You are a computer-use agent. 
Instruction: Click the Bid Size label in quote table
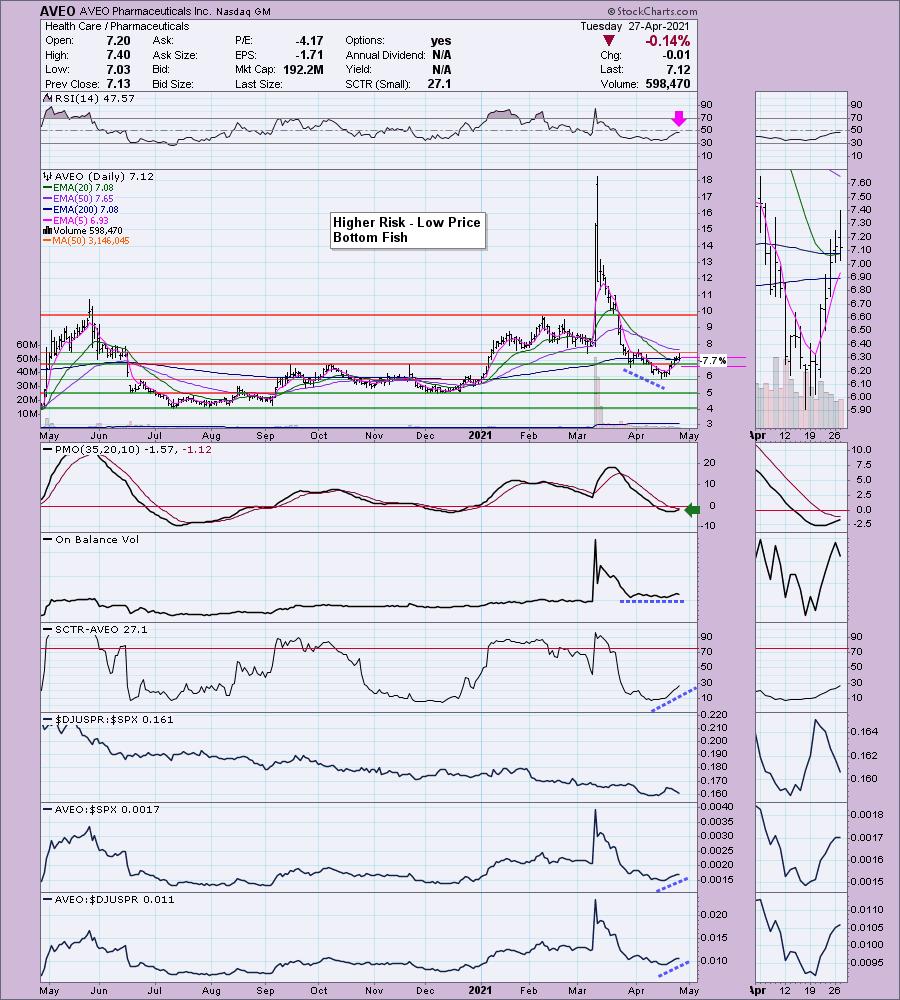tap(173, 84)
